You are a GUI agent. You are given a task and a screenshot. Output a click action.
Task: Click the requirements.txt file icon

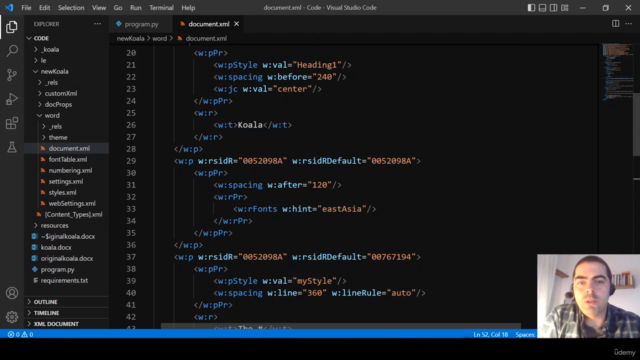tap(36, 280)
